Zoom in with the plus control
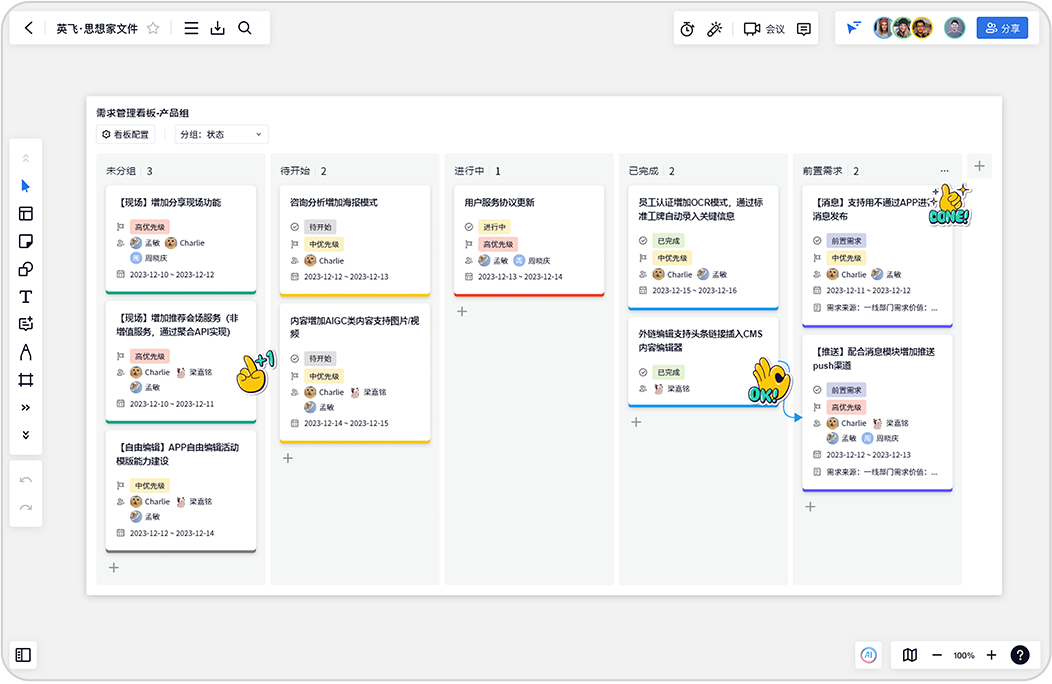This screenshot has height=684, width=1052. pyautogui.click(x=991, y=655)
